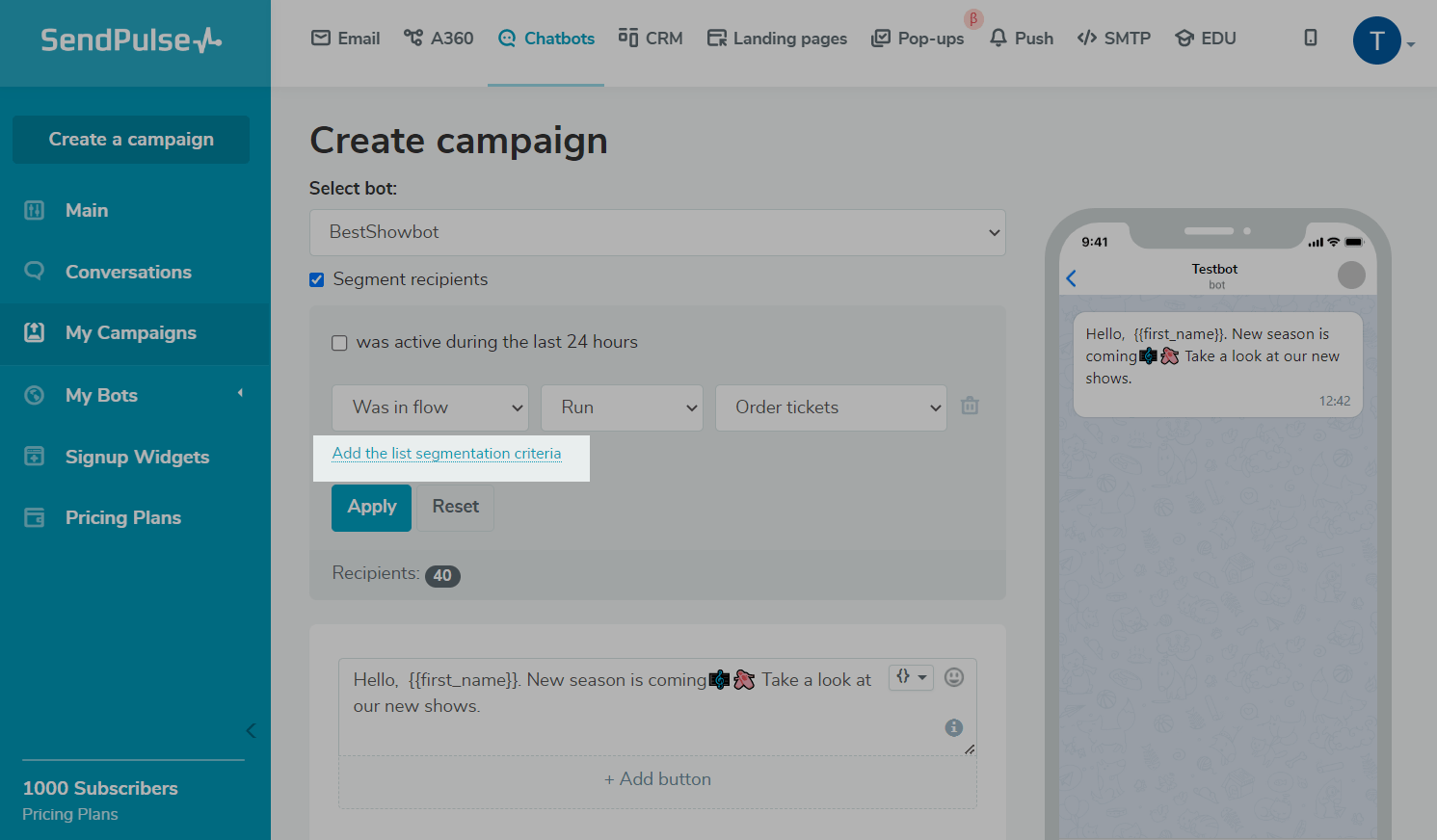Open the CRM tab
This screenshot has width=1437, height=840.
651,39
